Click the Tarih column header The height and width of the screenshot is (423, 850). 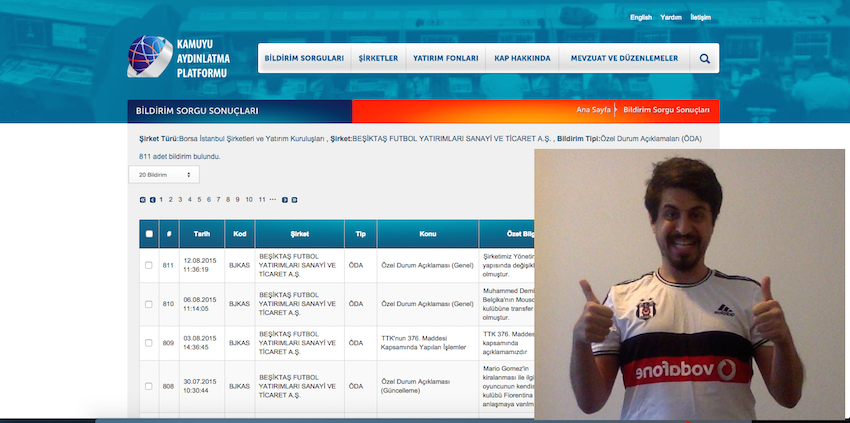click(202, 234)
